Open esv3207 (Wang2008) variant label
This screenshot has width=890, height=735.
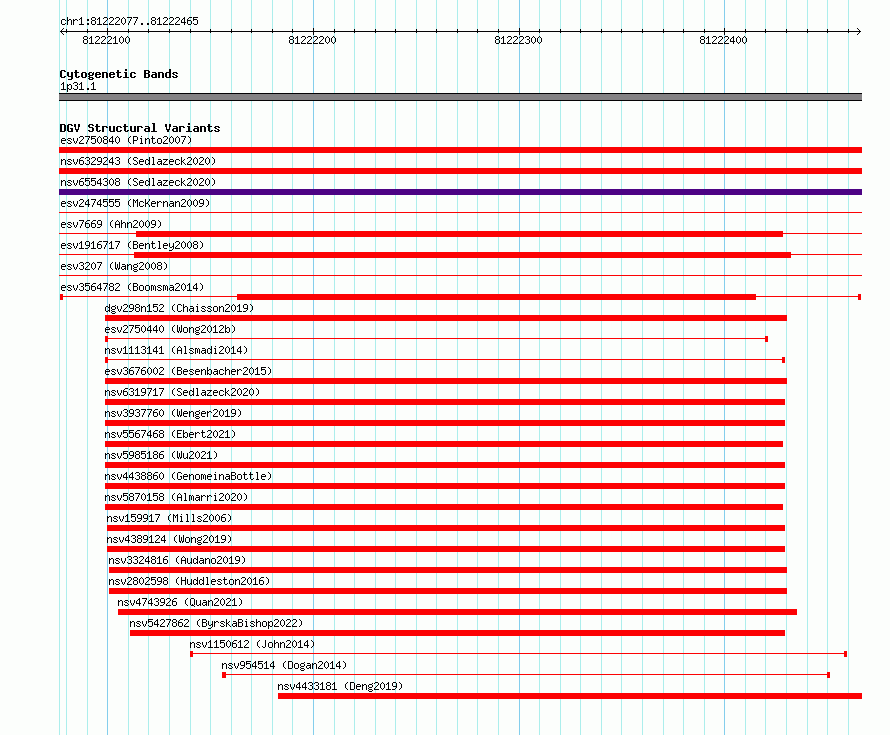click(114, 266)
